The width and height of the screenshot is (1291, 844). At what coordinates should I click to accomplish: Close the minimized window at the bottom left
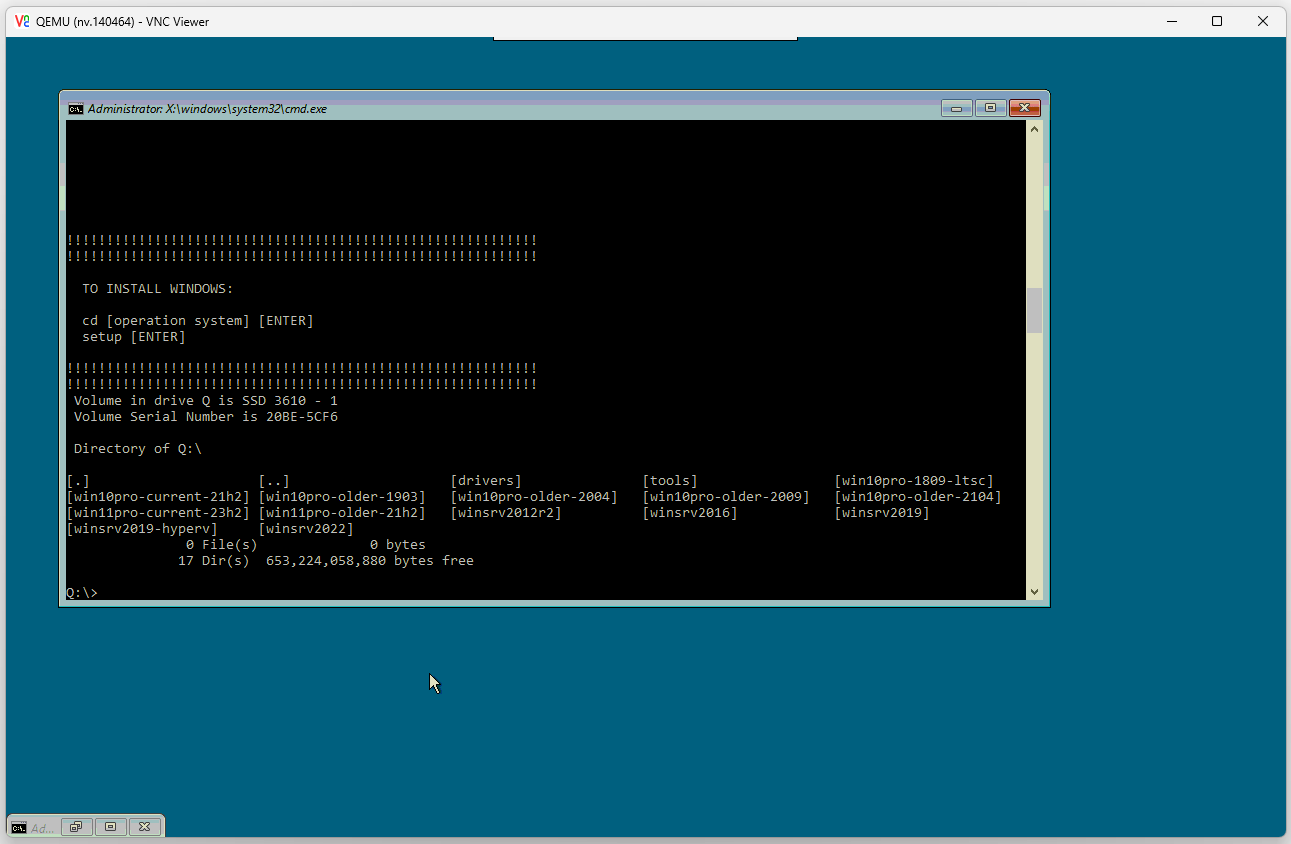pos(144,827)
